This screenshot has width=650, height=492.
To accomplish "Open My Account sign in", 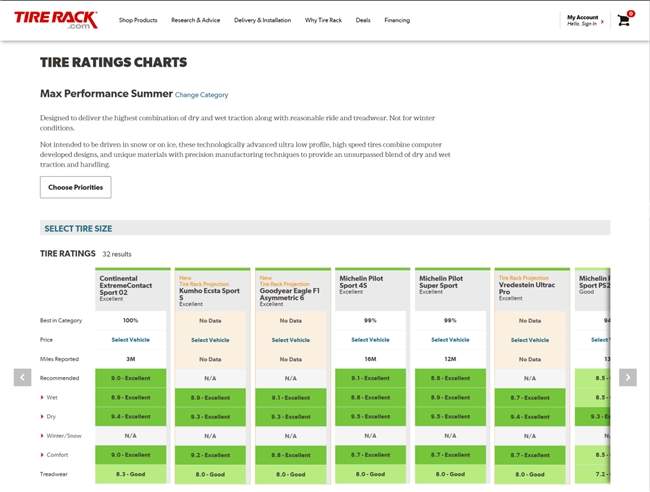I will (584, 20).
